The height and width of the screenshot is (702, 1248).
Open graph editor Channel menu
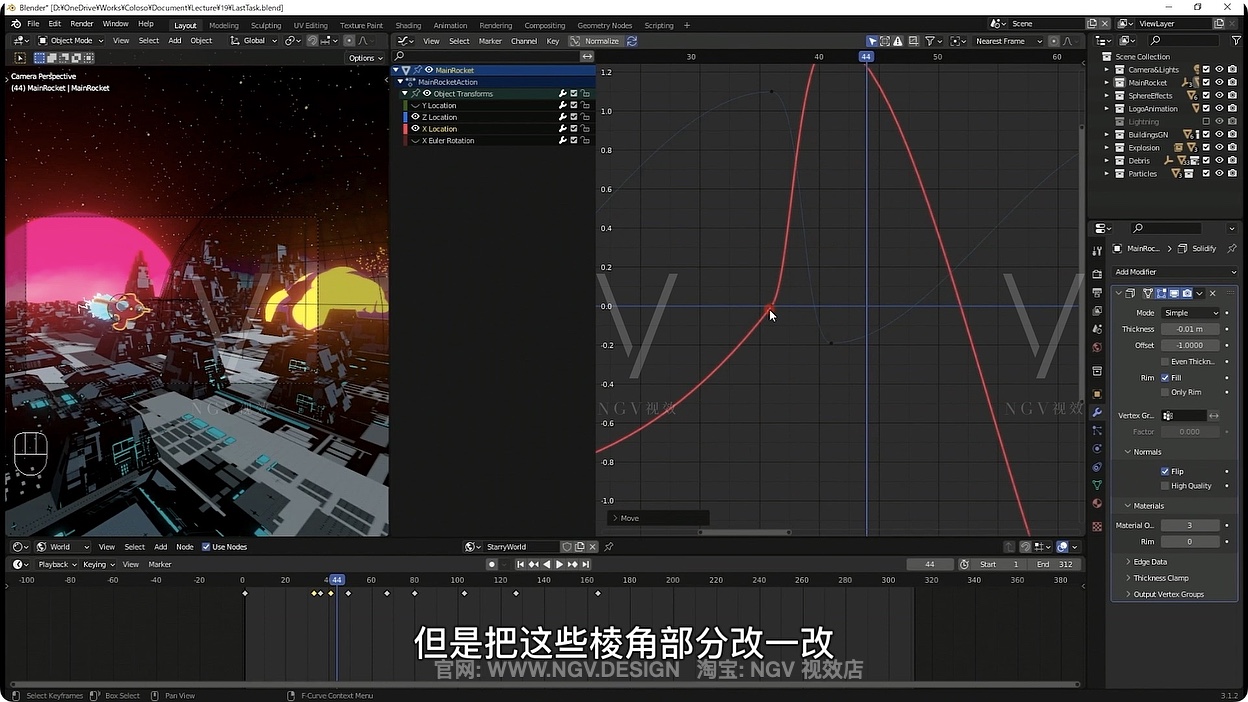(524, 41)
